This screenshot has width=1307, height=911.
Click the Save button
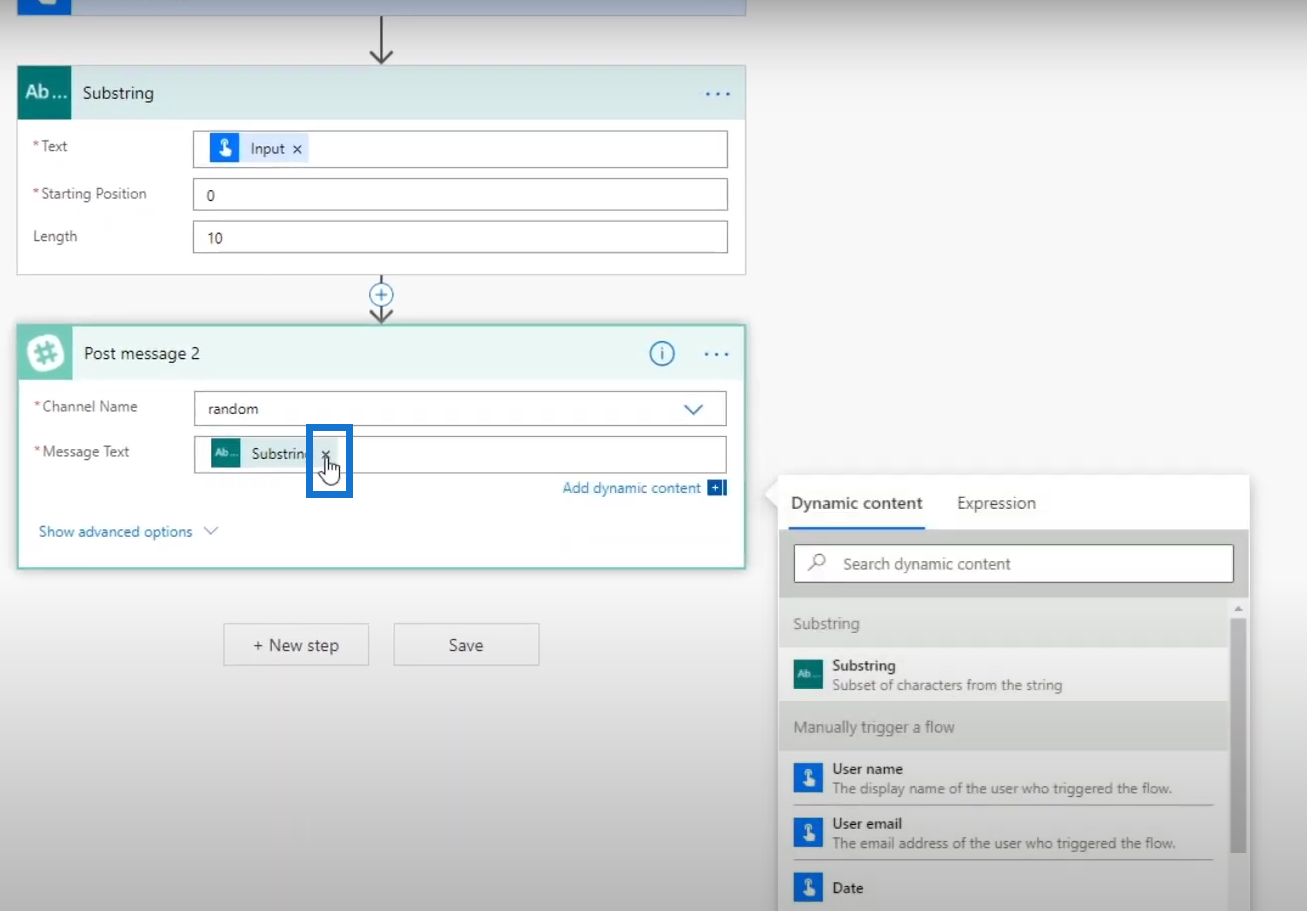coord(466,645)
